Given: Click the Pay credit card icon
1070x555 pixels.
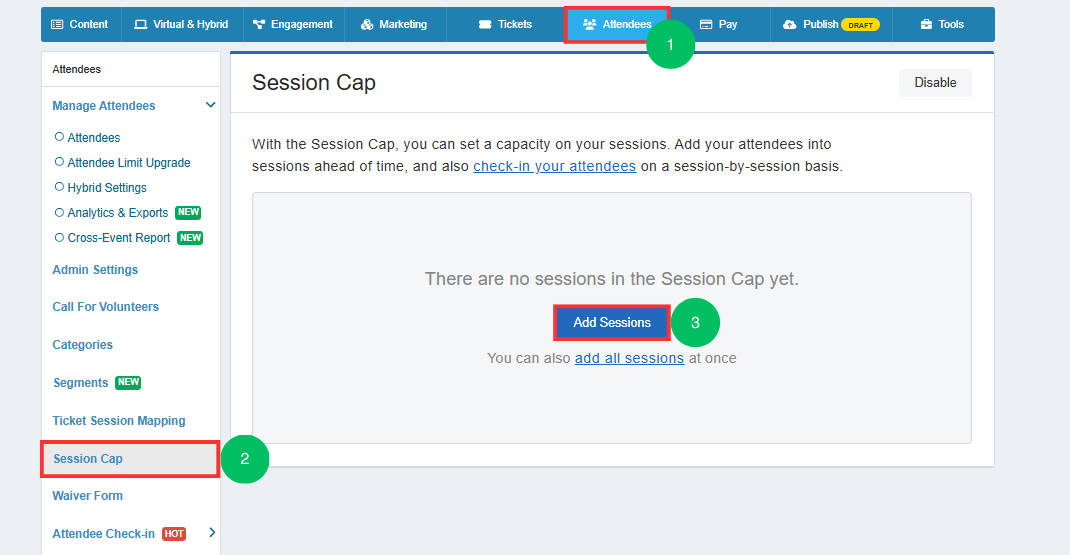Looking at the screenshot, I should coord(706,25).
